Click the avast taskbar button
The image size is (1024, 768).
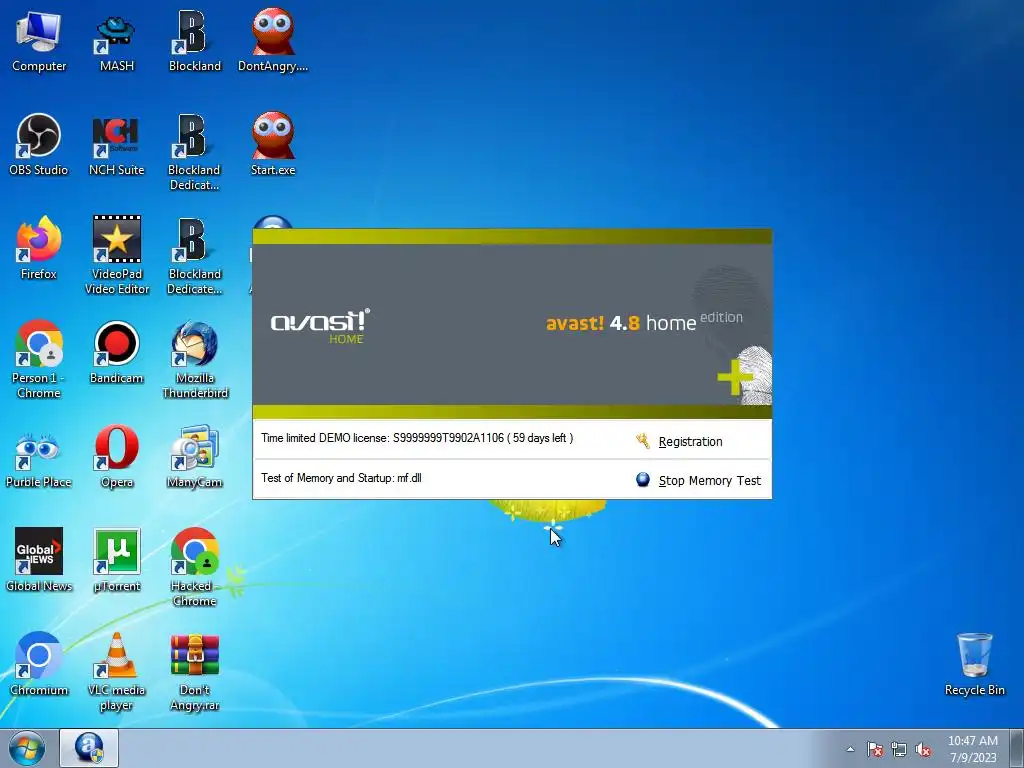pos(89,748)
